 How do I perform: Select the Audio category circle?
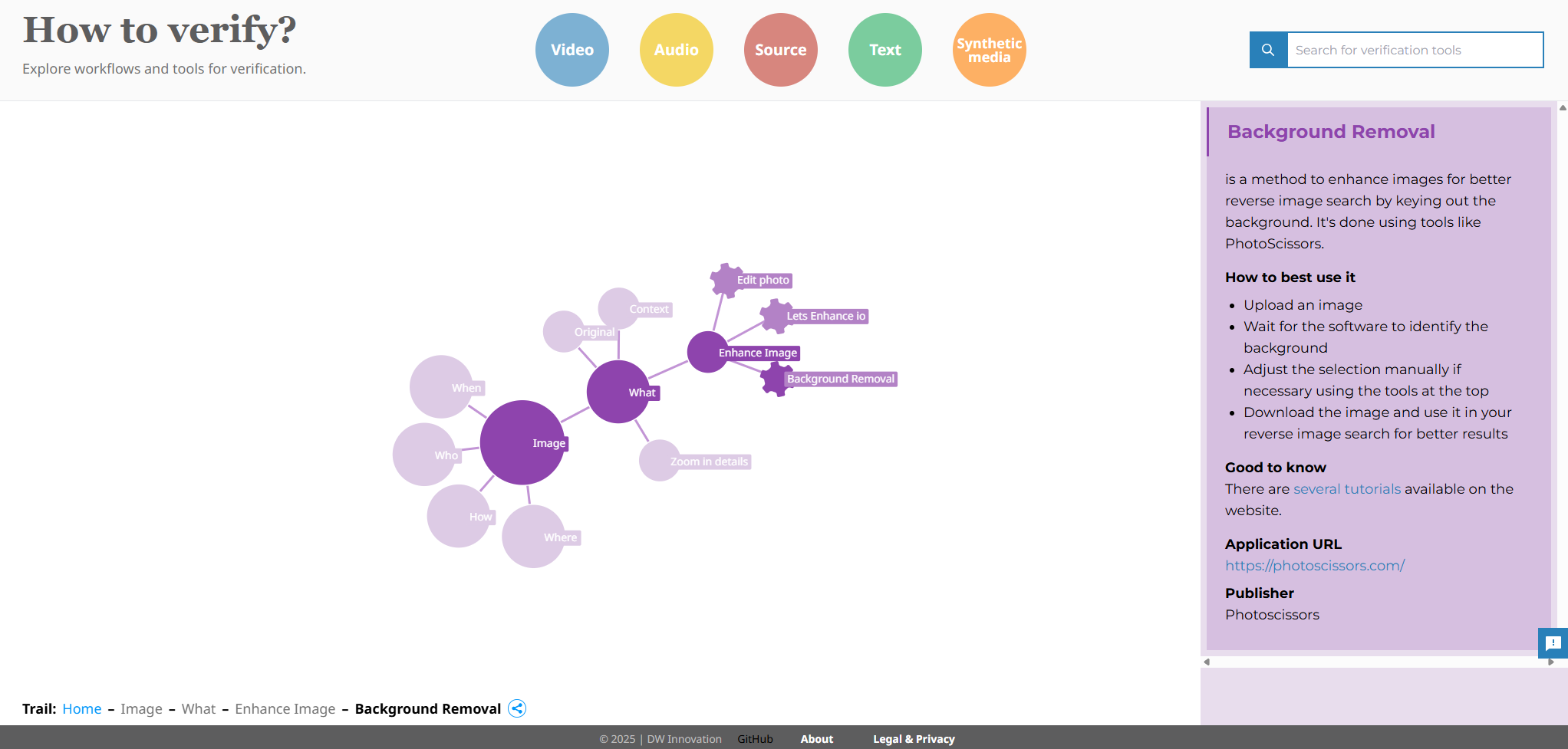pos(676,49)
